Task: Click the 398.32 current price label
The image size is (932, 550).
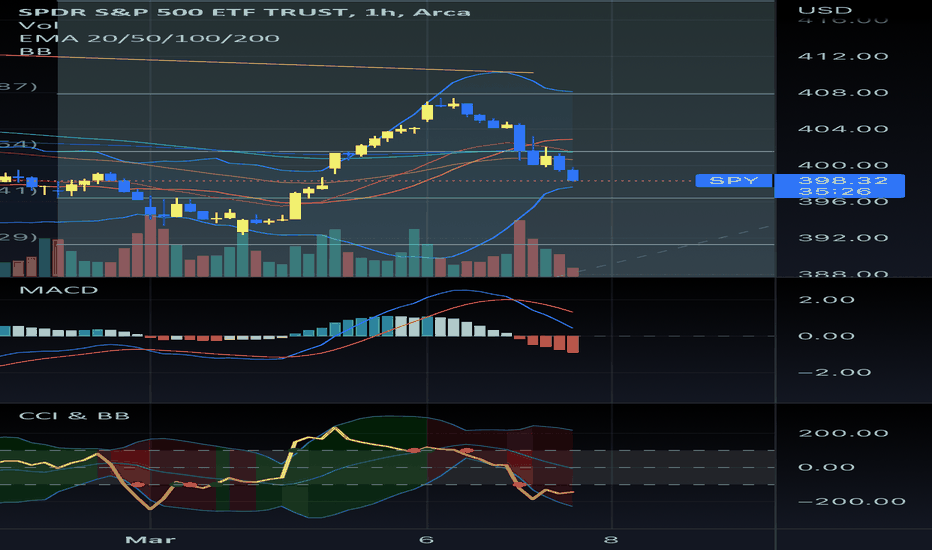Action: (x=843, y=180)
